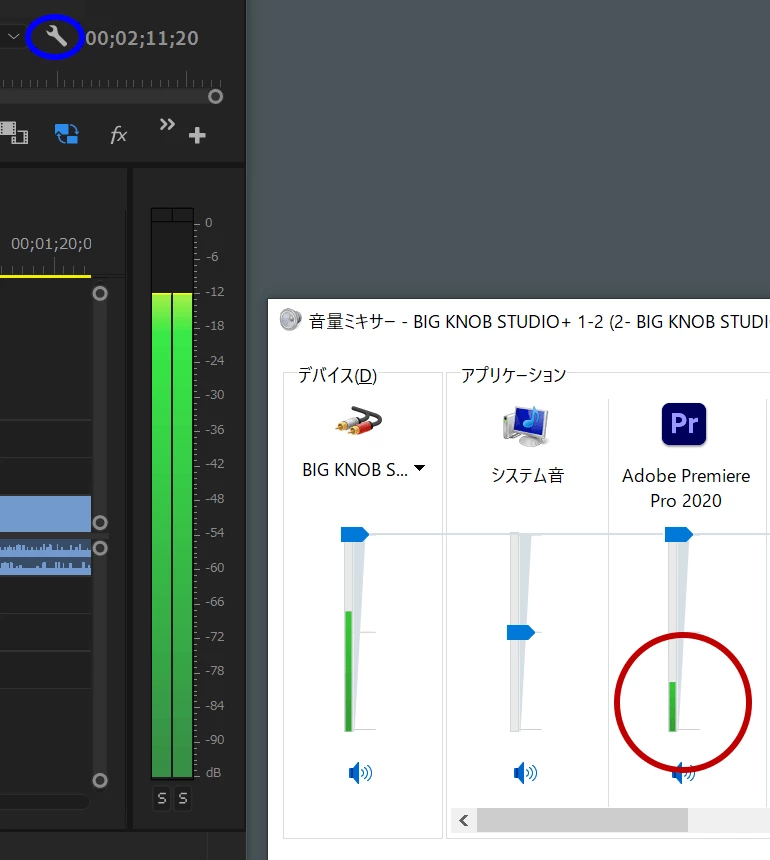Screen dimensions: 770x860
Task: Click the top handle of timeline vertical scrollbar
Action: click(100, 293)
